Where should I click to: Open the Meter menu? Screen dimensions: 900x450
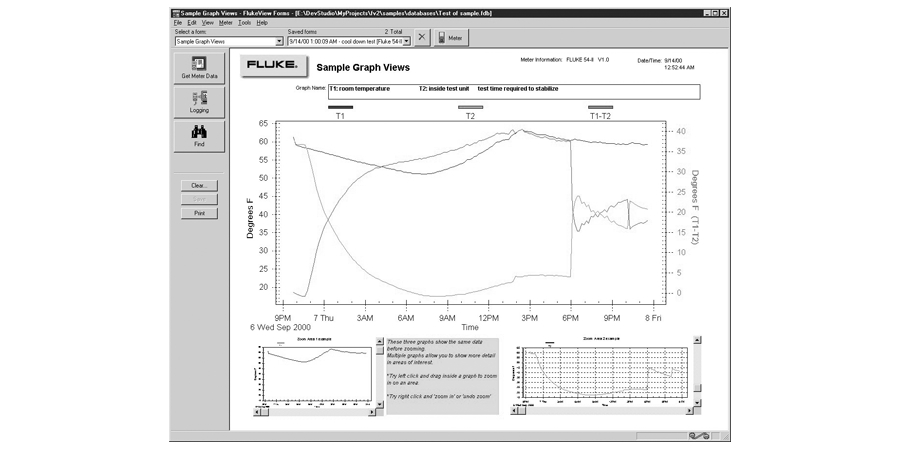226,22
